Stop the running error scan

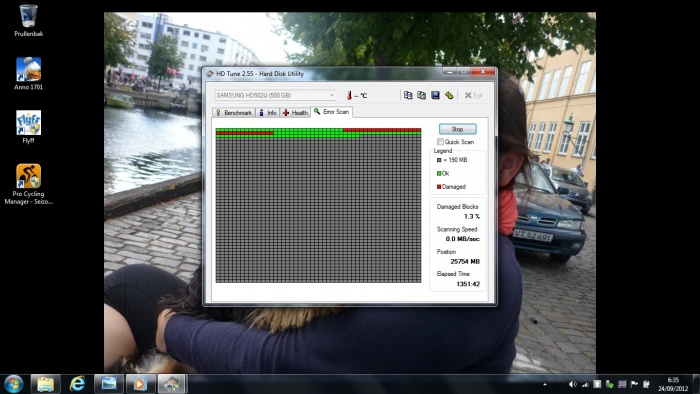point(458,129)
